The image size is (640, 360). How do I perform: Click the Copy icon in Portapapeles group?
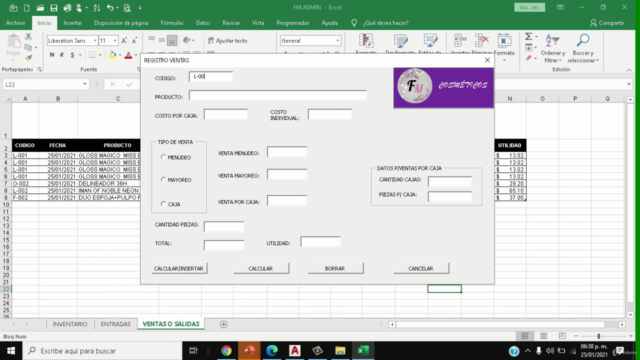[28, 47]
